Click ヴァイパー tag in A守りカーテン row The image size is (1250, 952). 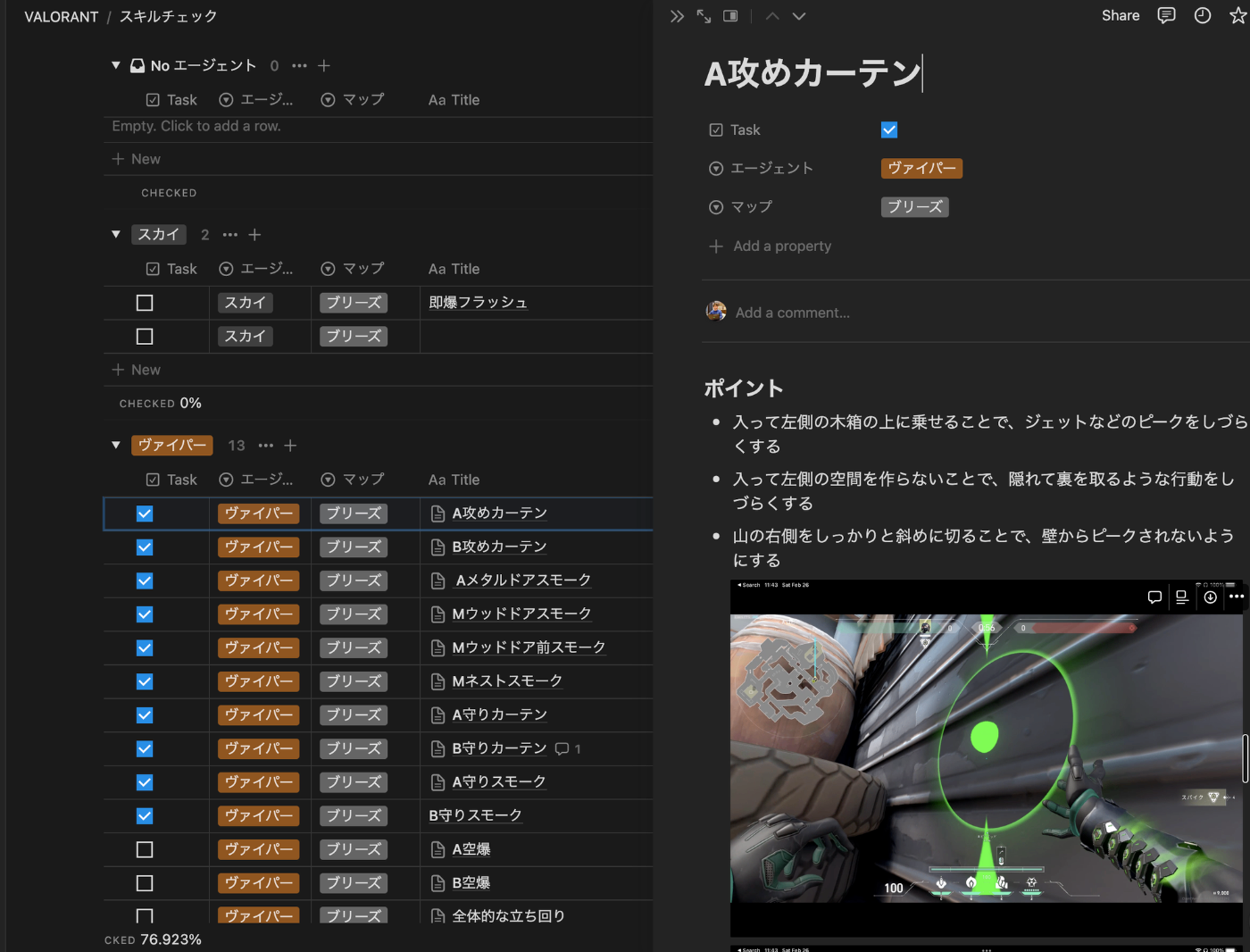tap(259, 715)
